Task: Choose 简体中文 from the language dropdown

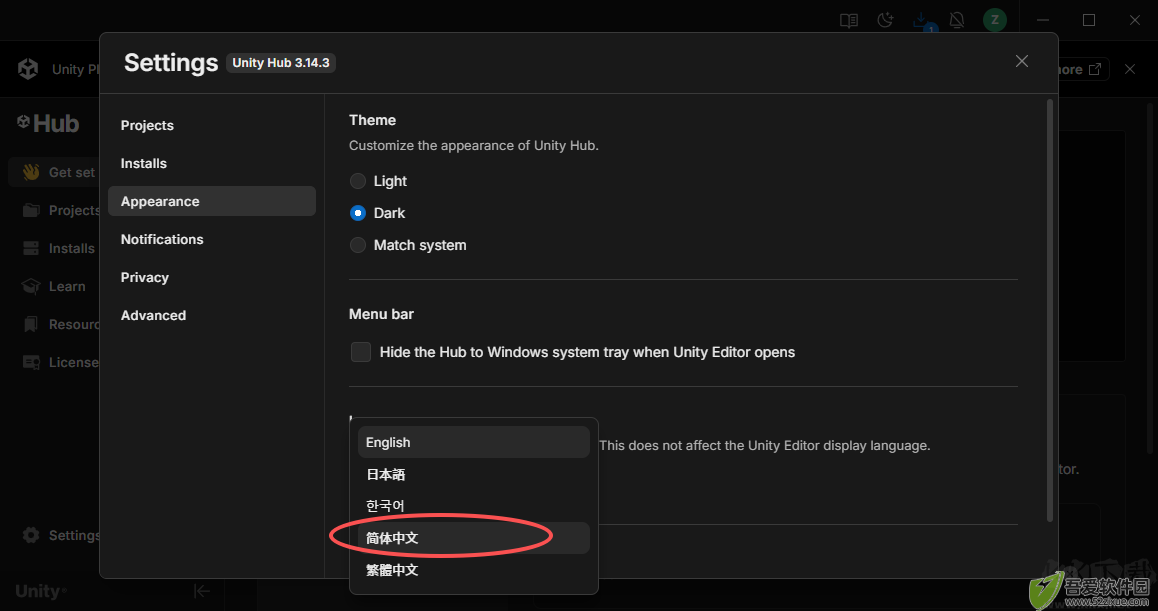Action: click(x=473, y=538)
